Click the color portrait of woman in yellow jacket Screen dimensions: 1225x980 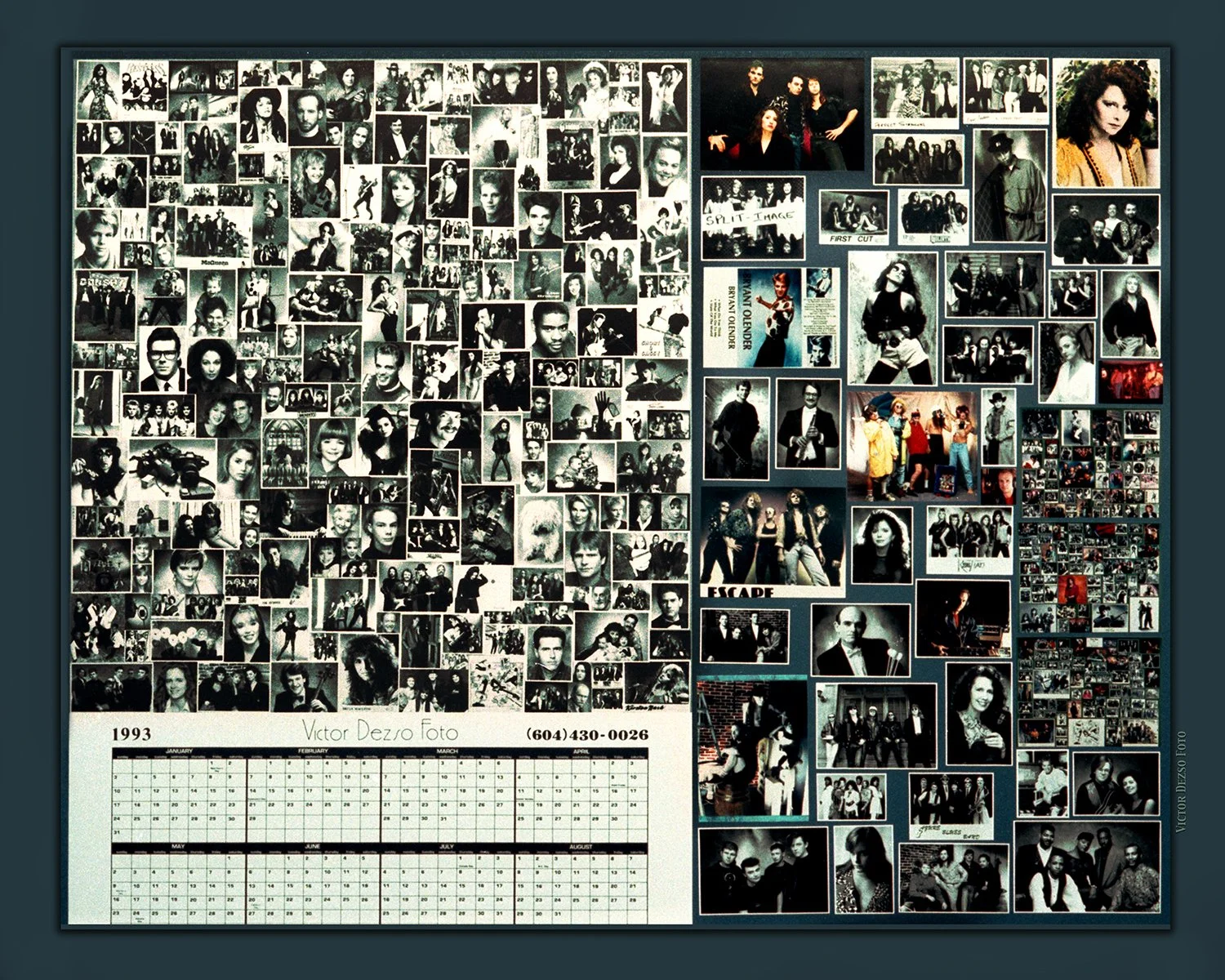pos(1107,122)
